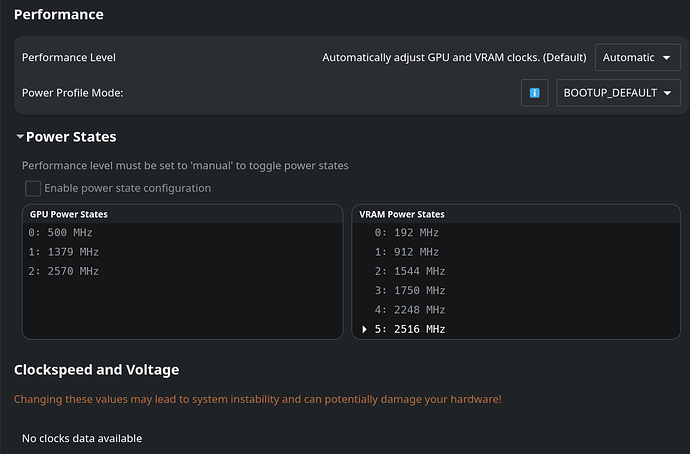Select VRAM power state 1: 912 MHz

pos(516,252)
